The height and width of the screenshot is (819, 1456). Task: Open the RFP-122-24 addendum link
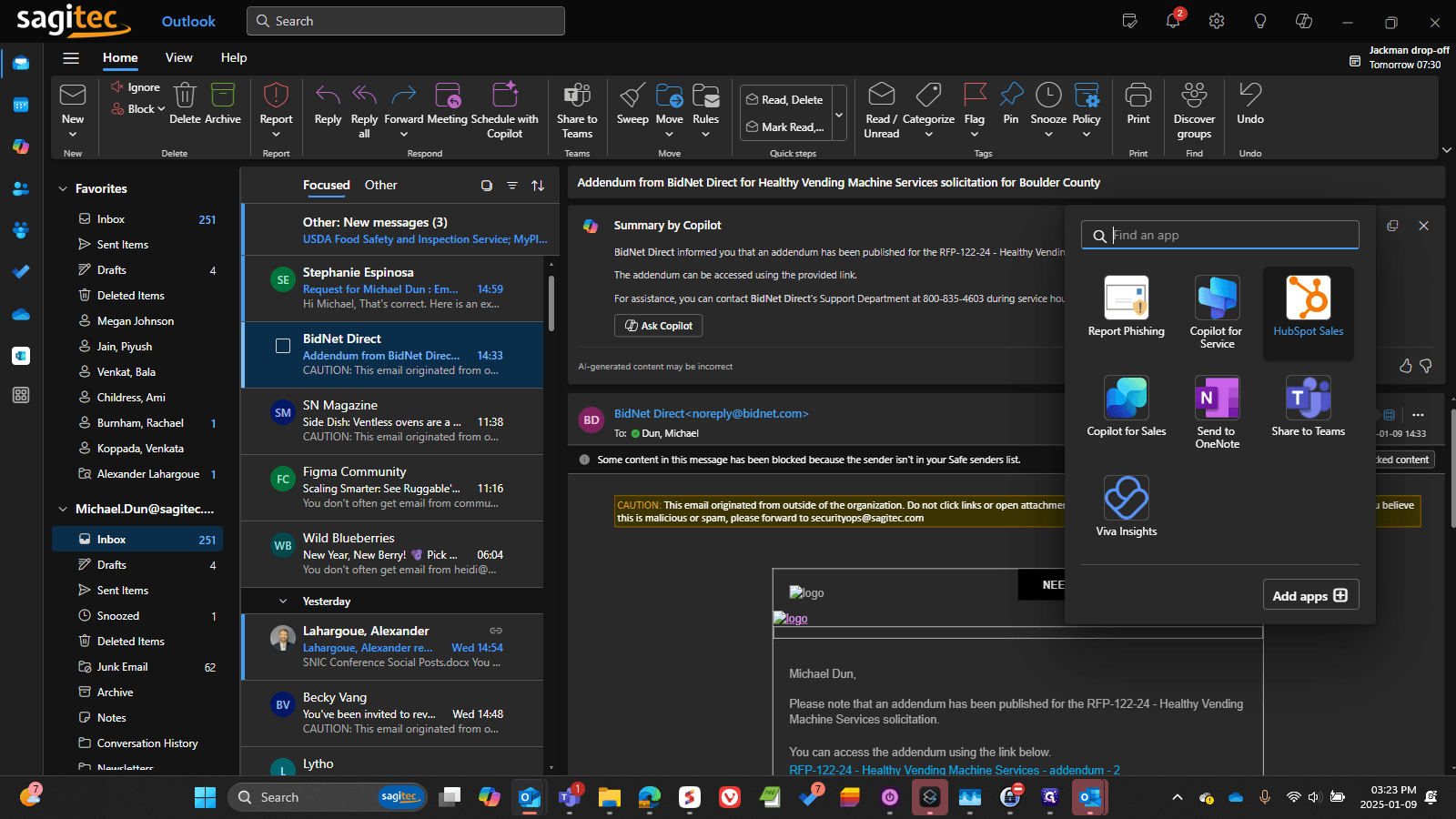(955, 770)
